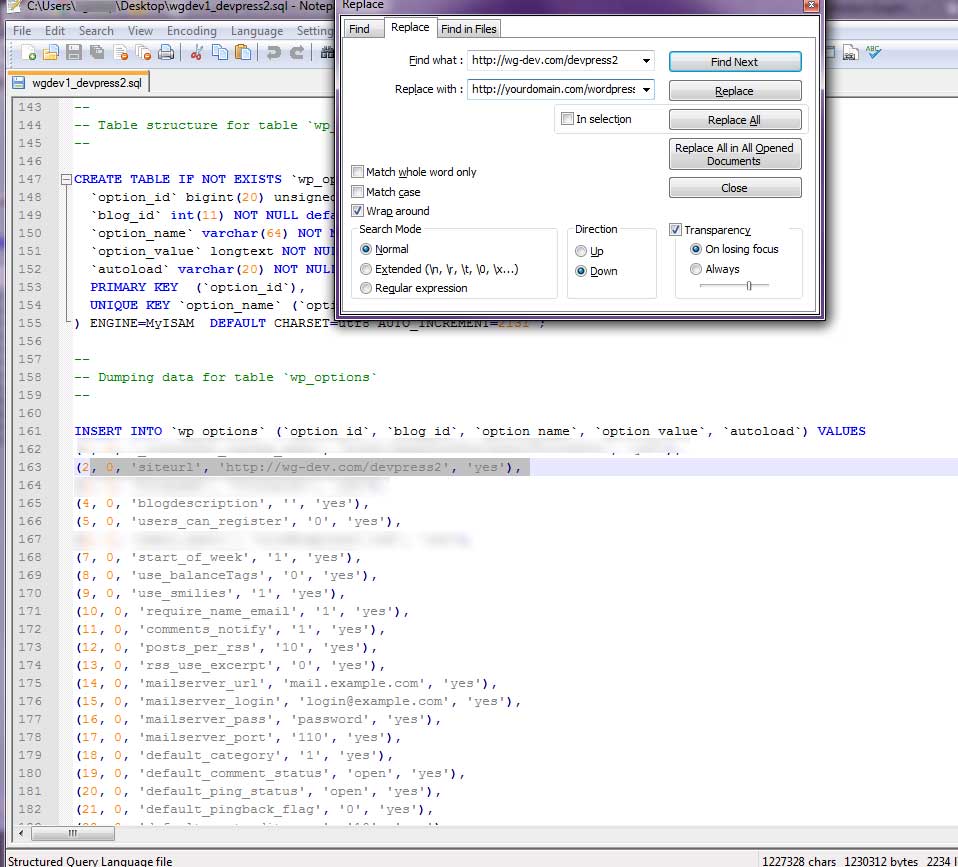Click the horizontal scrollbar thumb in editor
Screen dimensions: 958x867
[x=73, y=833]
